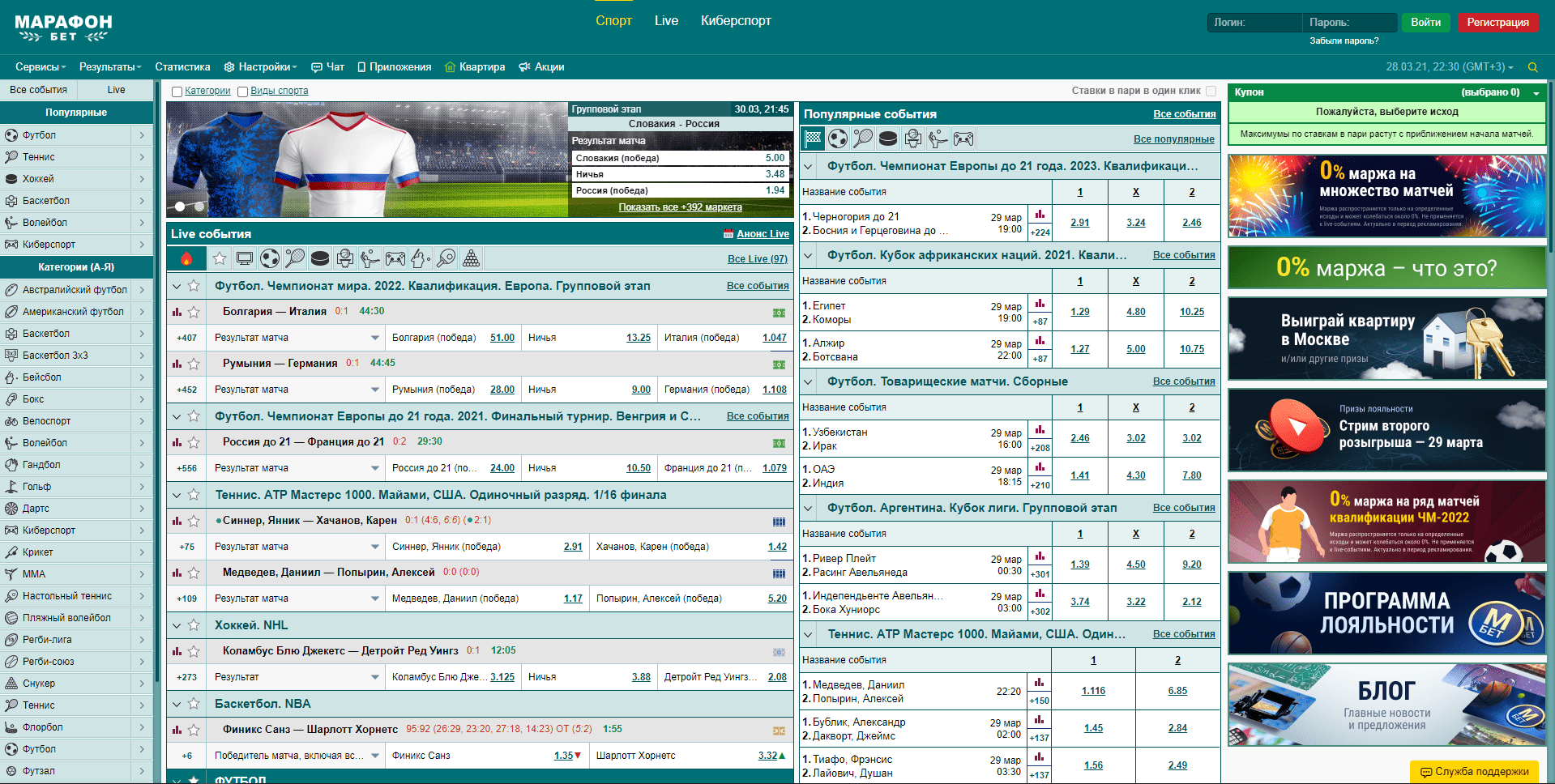The image size is (1555, 784).
Task: Favorite the Коламбус — Детройт match star
Action: 194,651
